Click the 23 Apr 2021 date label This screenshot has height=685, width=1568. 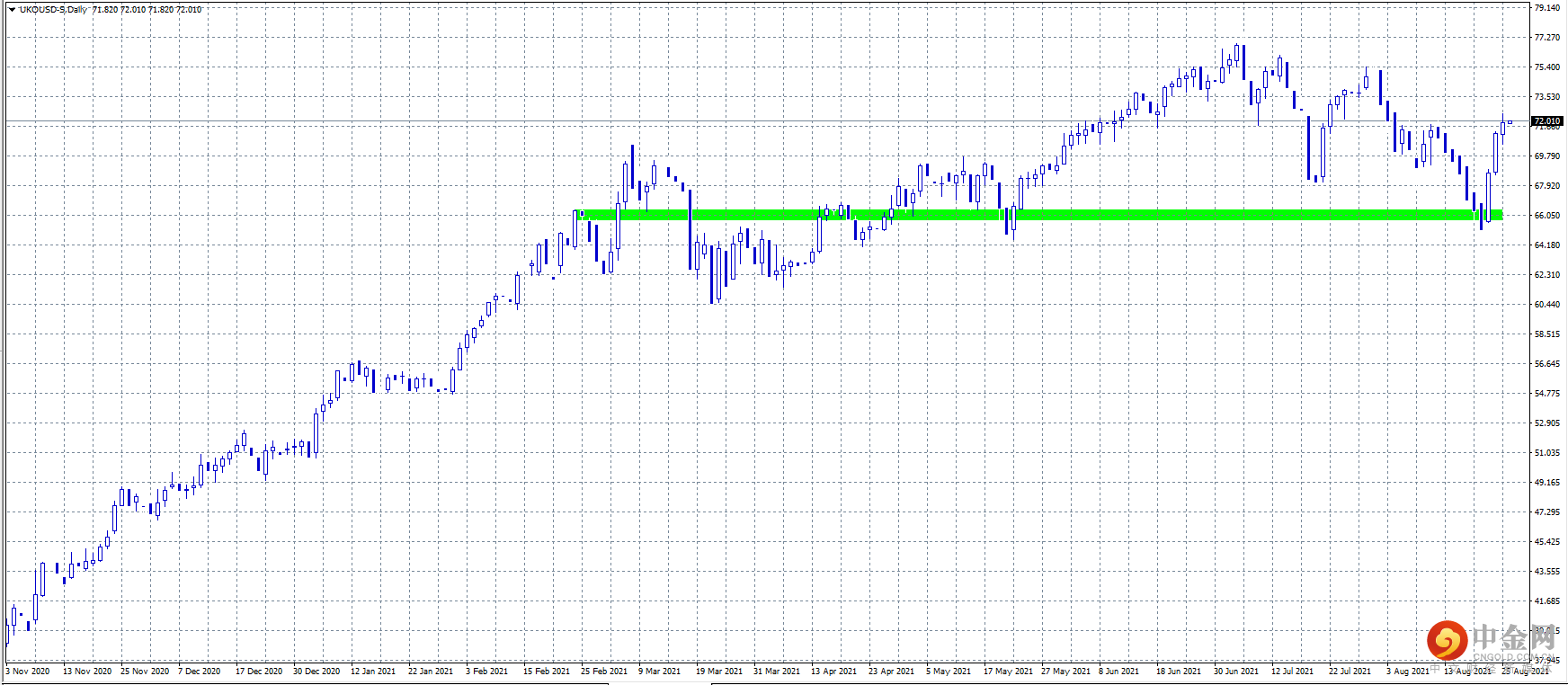coord(892,671)
